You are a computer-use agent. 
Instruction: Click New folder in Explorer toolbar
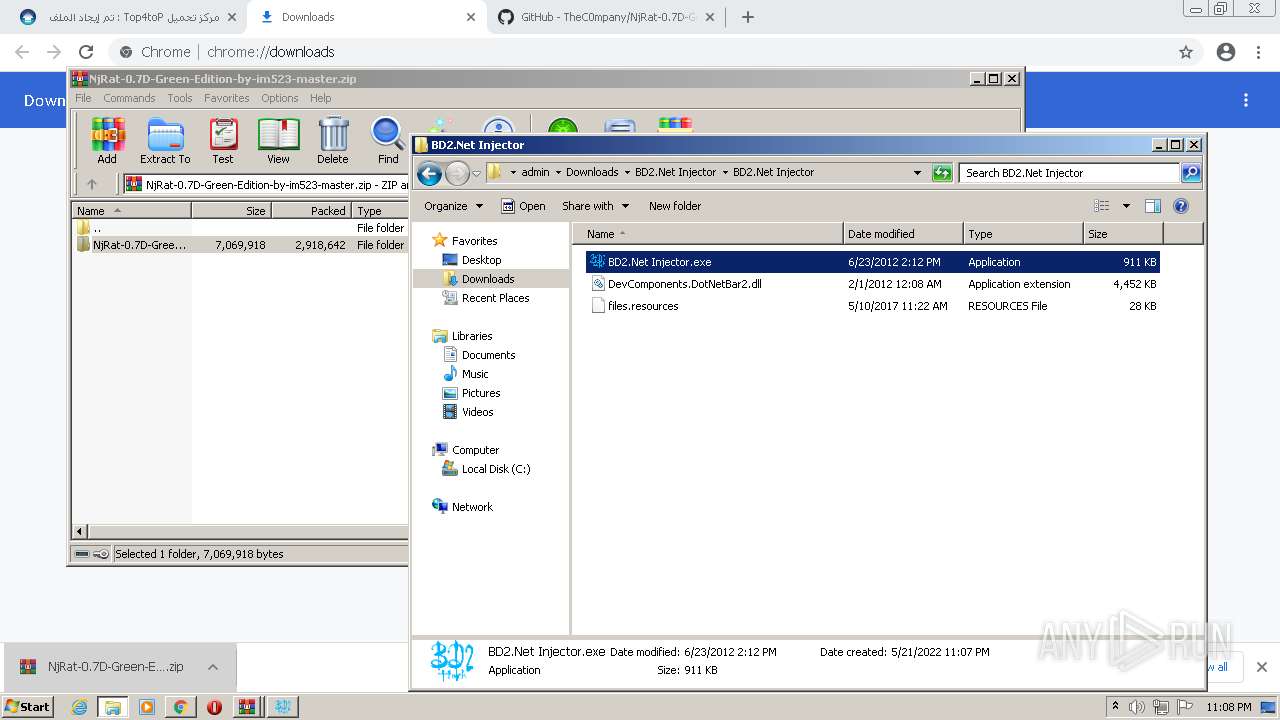[675, 206]
